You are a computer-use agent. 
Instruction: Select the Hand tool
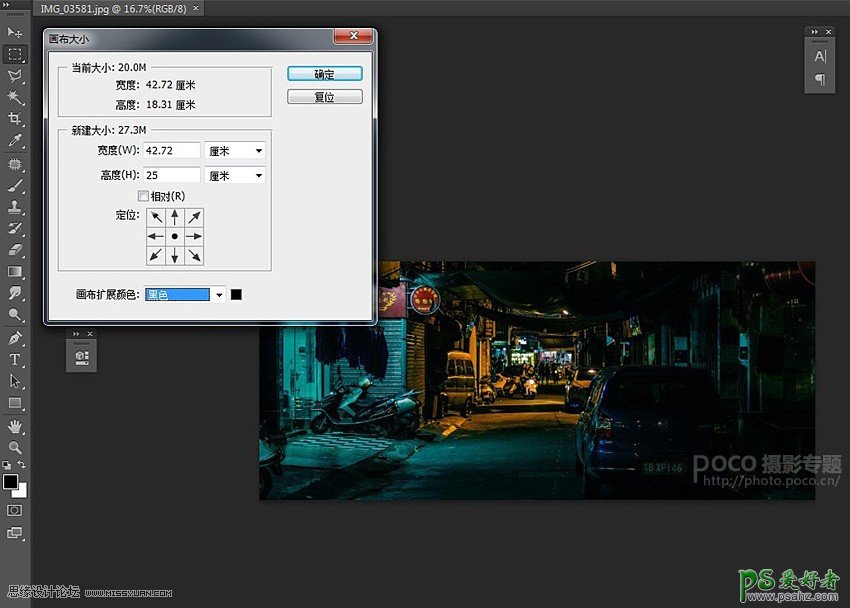(x=15, y=426)
